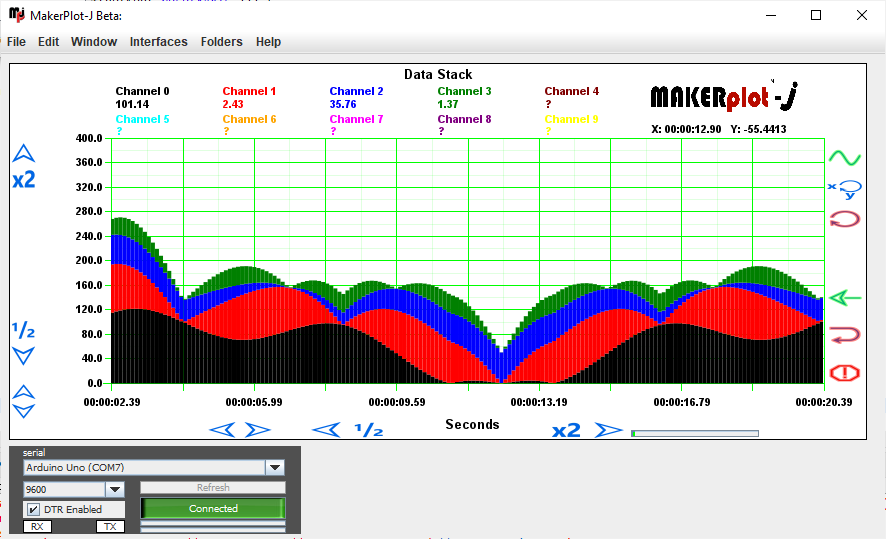Click the green left-pointing arrow icon
This screenshot has height=539, width=886.
click(x=845, y=298)
